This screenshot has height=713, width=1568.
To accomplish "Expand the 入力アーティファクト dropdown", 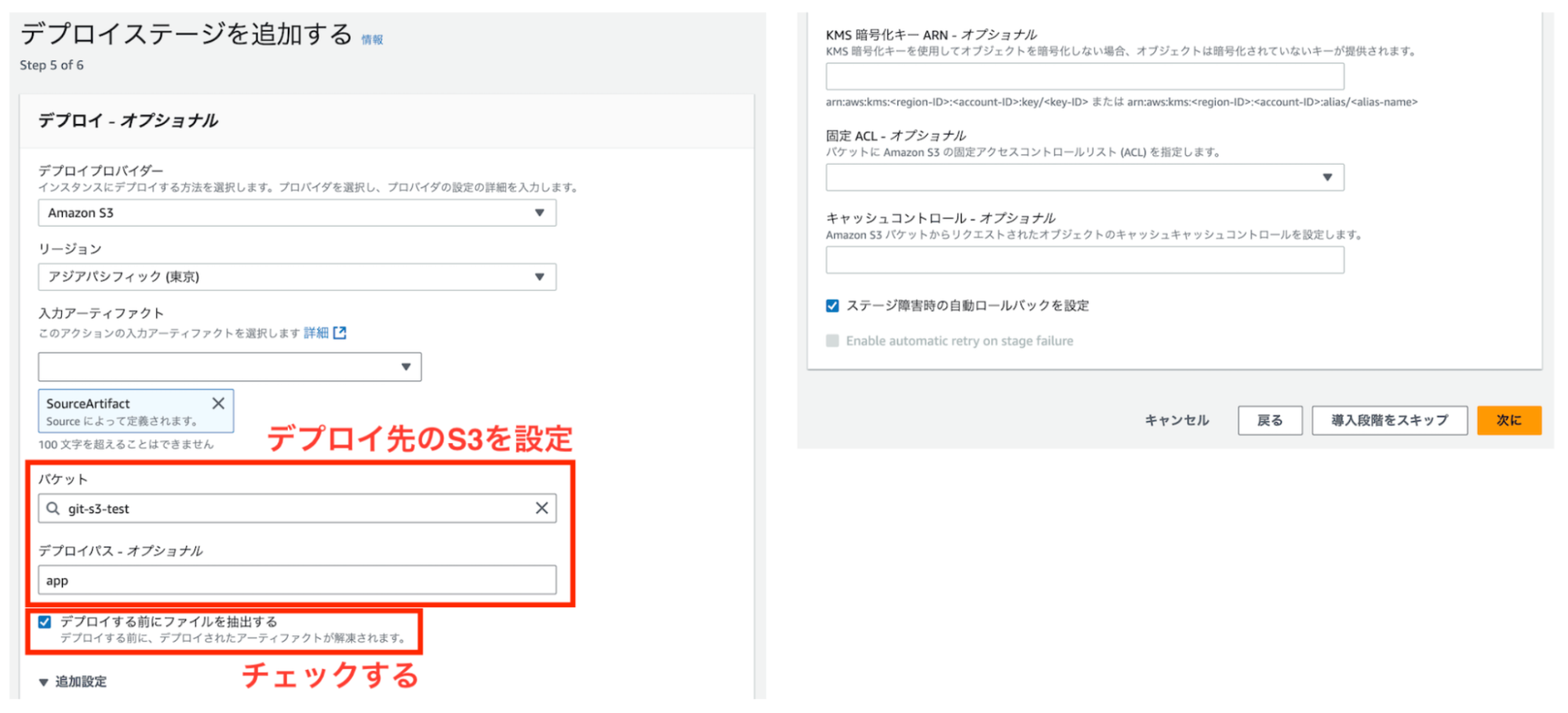I will pos(229,367).
